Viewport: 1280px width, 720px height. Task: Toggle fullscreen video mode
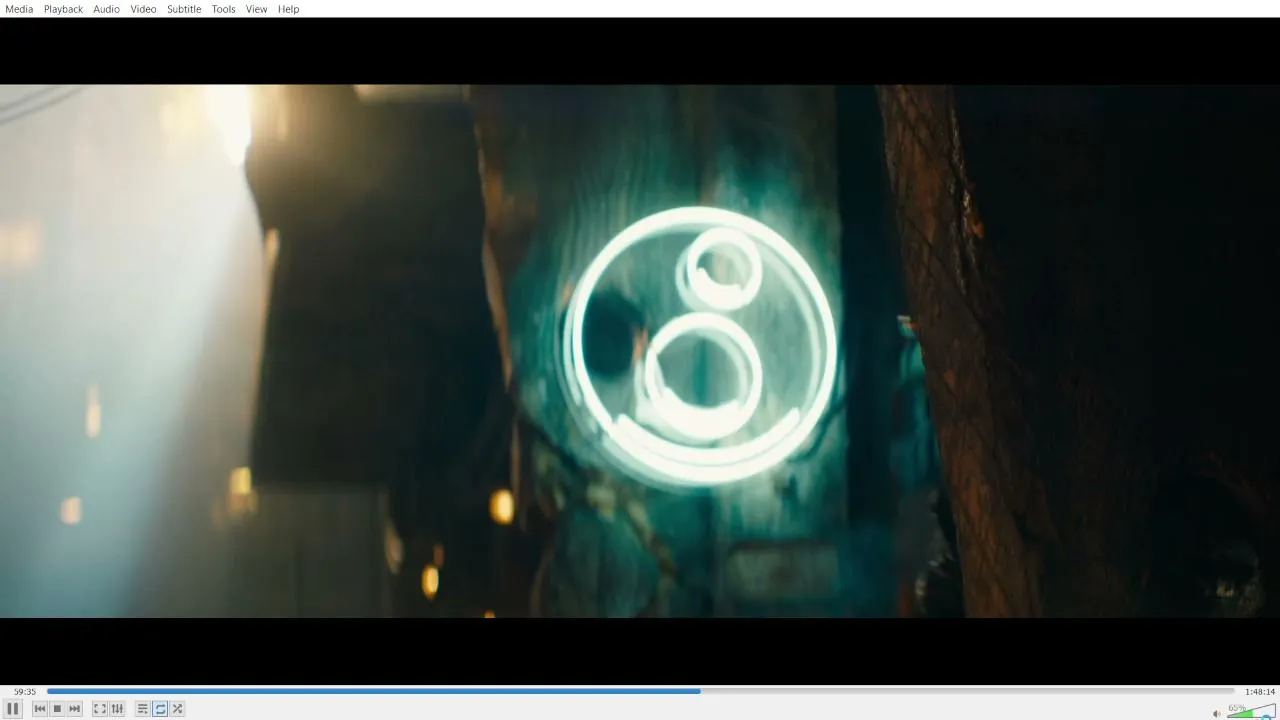pos(100,709)
